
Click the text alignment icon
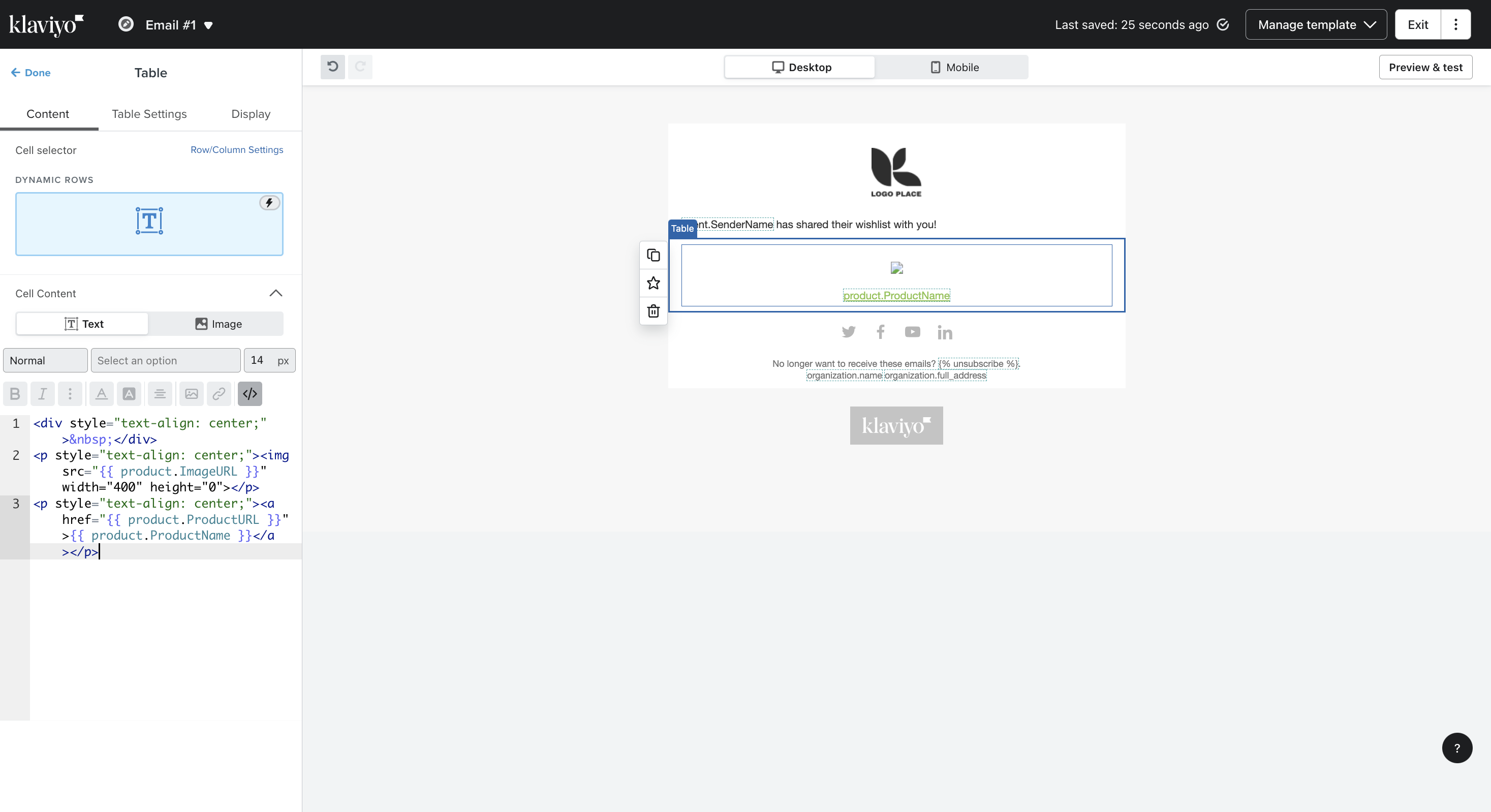click(160, 394)
